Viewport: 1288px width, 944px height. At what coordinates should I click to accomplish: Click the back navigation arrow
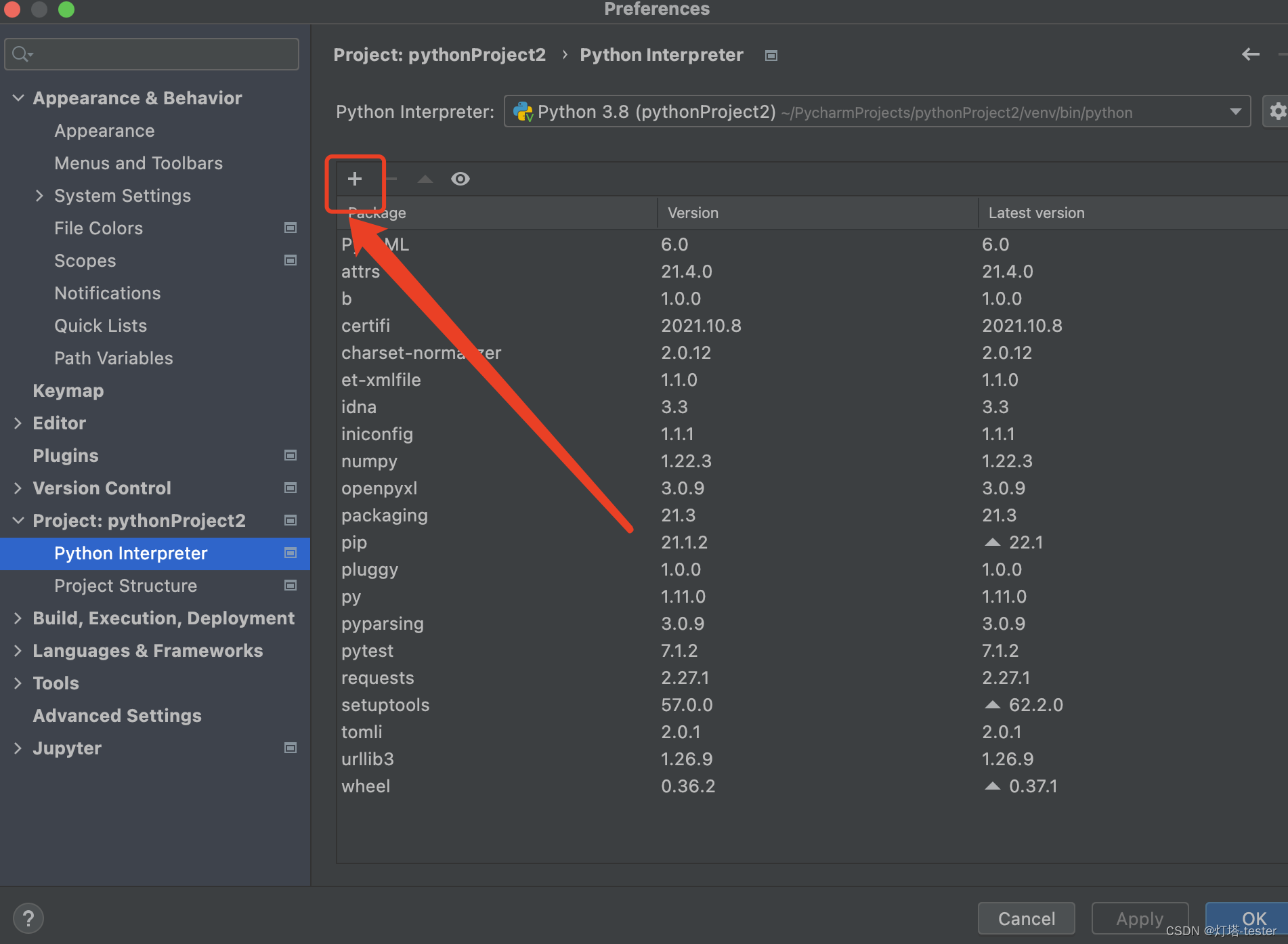click(x=1250, y=54)
